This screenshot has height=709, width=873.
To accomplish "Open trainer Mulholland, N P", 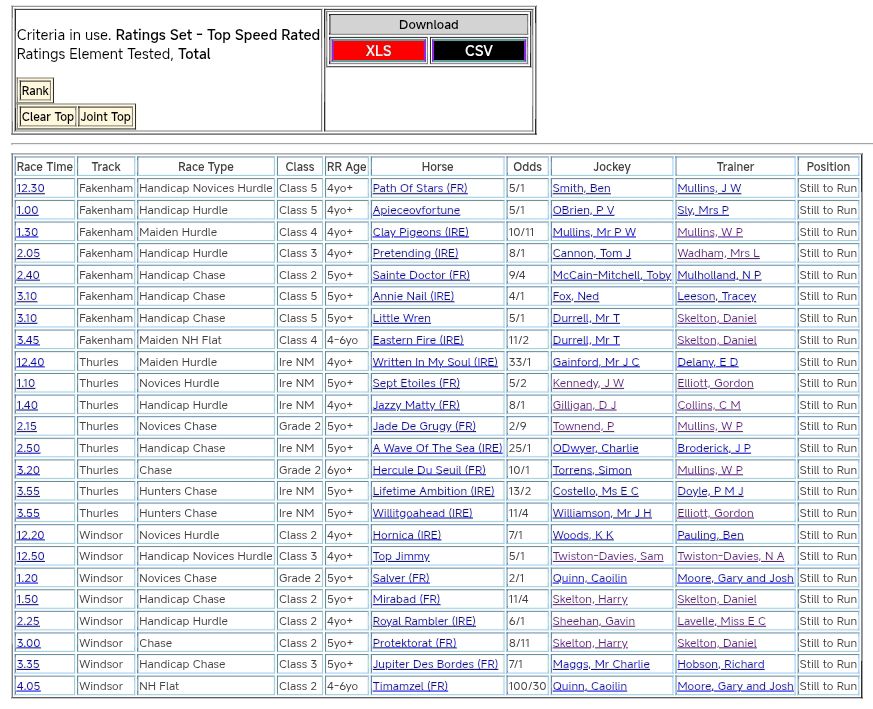I will coord(718,275).
